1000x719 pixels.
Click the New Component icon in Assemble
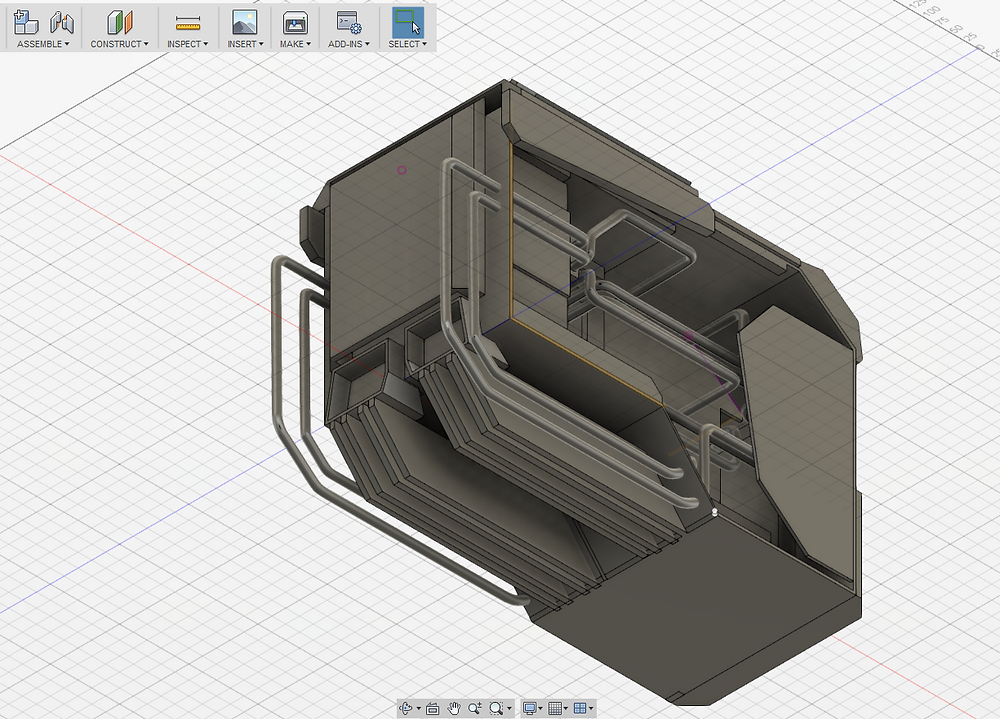(x=26, y=22)
